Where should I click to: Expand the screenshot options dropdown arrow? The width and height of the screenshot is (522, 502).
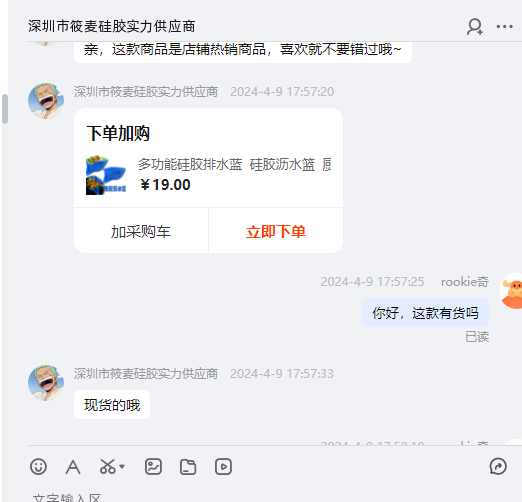pyautogui.click(x=122, y=467)
